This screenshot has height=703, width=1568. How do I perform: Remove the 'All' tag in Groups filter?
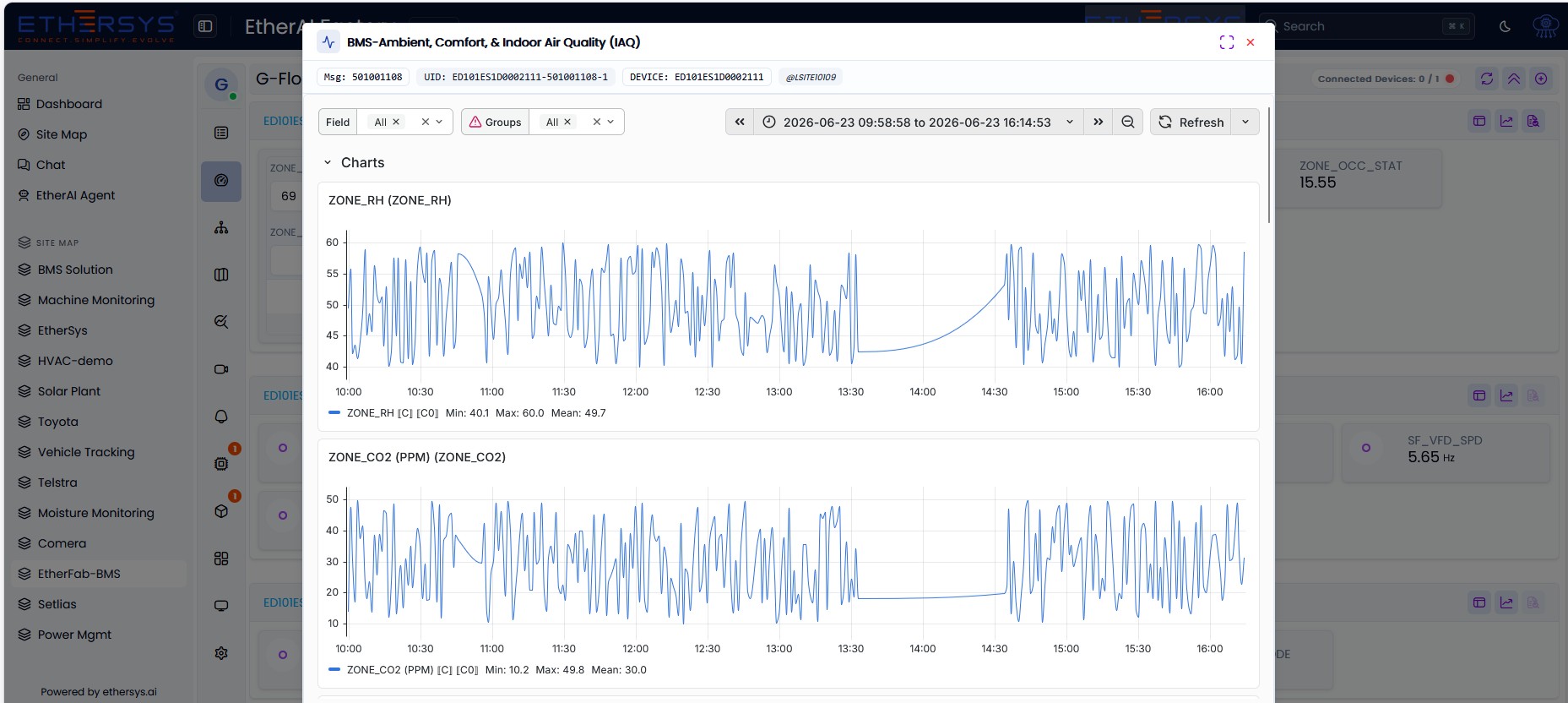(x=567, y=122)
